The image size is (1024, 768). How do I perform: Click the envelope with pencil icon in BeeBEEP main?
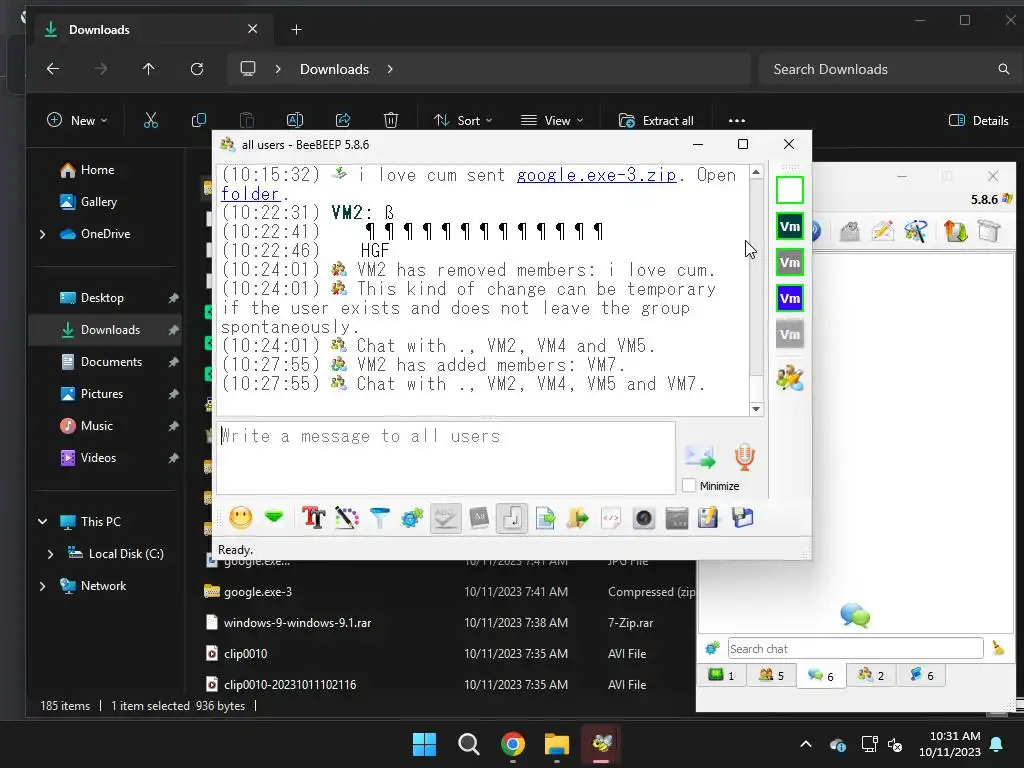point(882,231)
